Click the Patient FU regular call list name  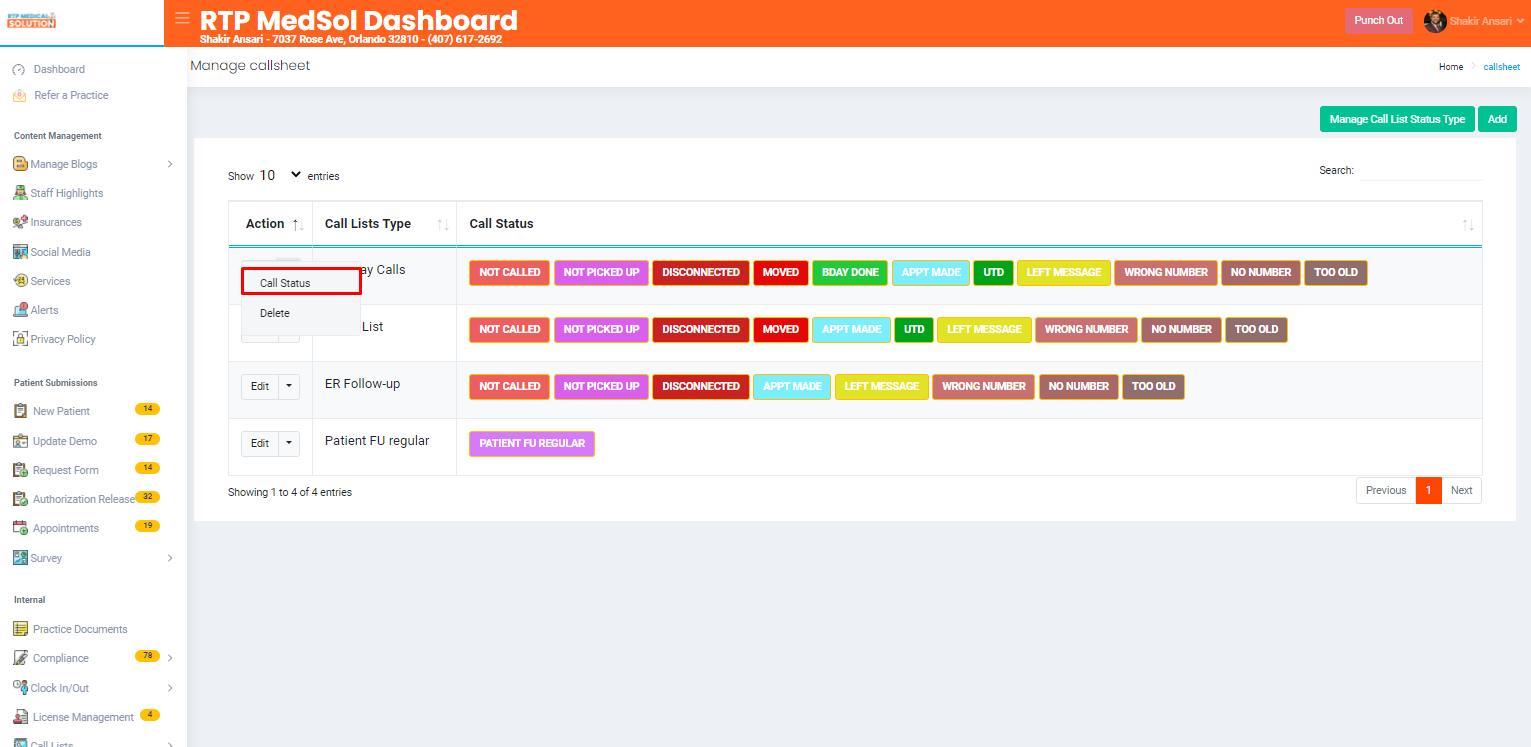coord(377,441)
